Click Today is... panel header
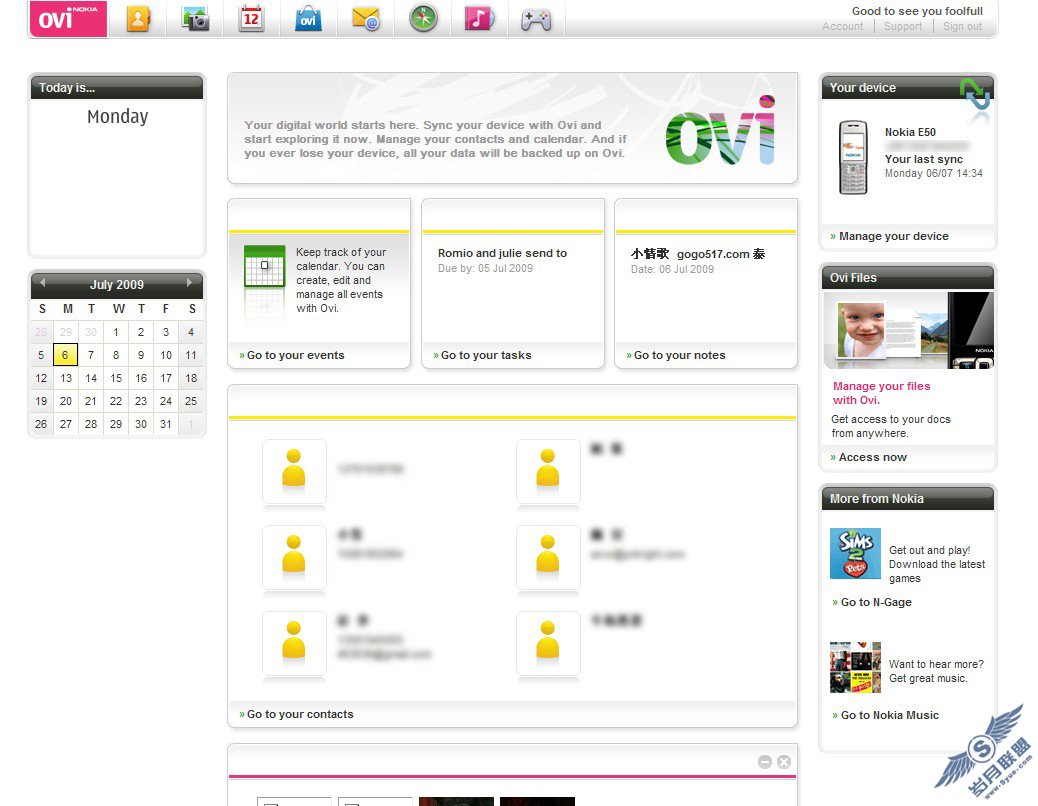This screenshot has width=1038, height=806. 117,87
